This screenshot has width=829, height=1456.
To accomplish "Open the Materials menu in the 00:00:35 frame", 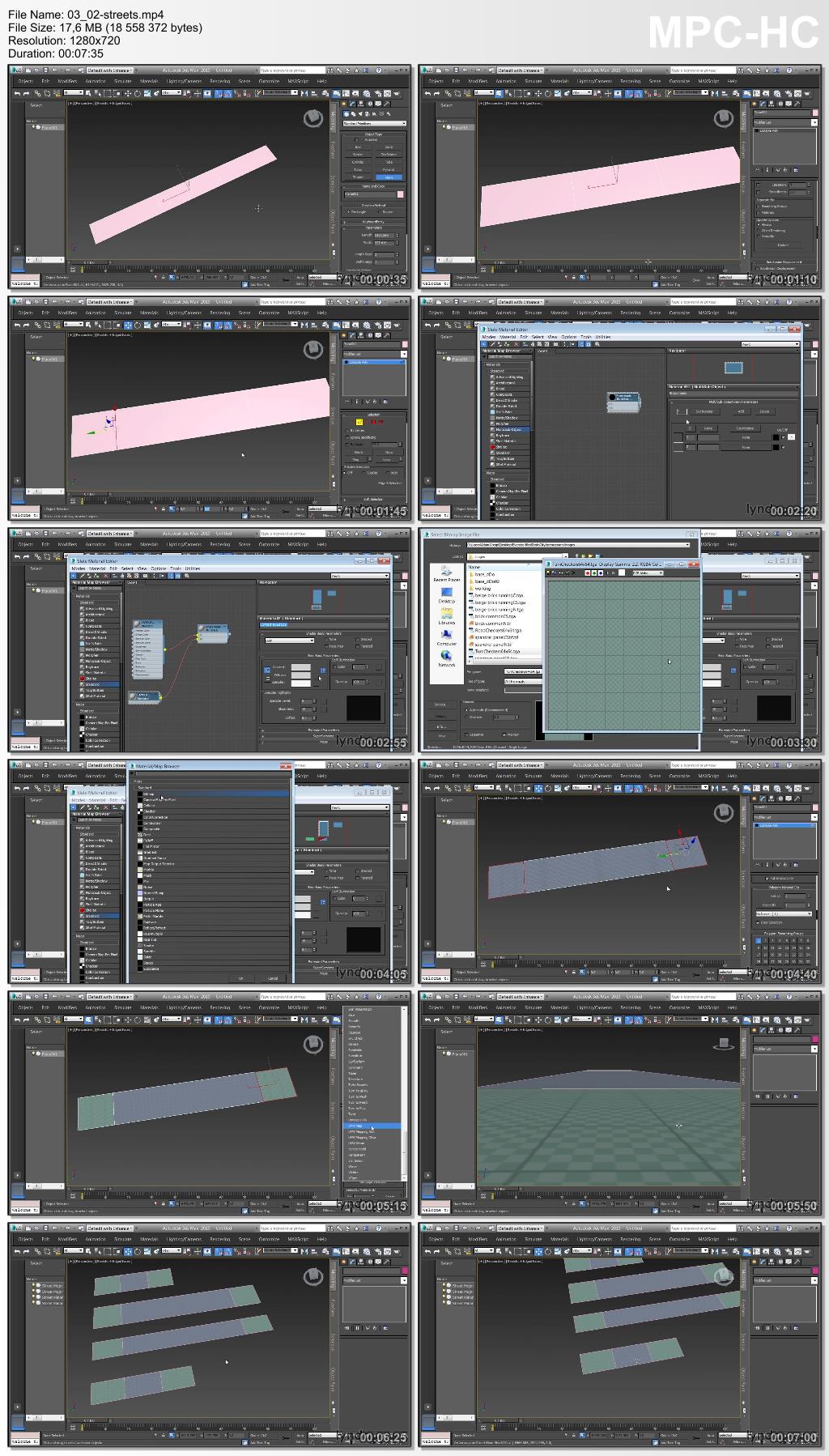I will pos(149,81).
